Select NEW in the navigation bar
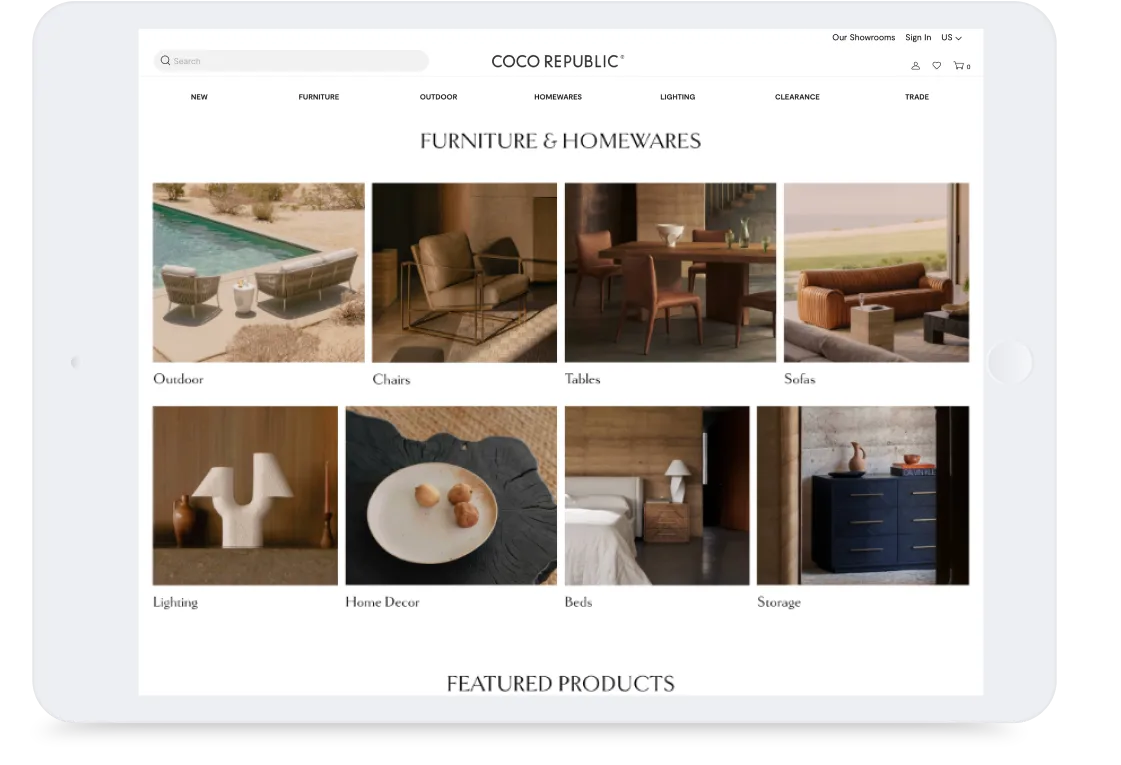The height and width of the screenshot is (765, 1121). 199,97
